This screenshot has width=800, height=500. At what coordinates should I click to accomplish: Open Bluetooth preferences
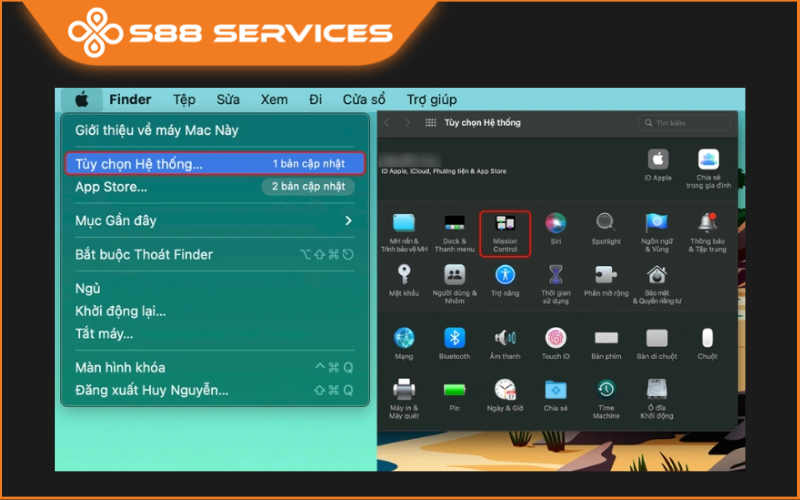click(x=454, y=344)
